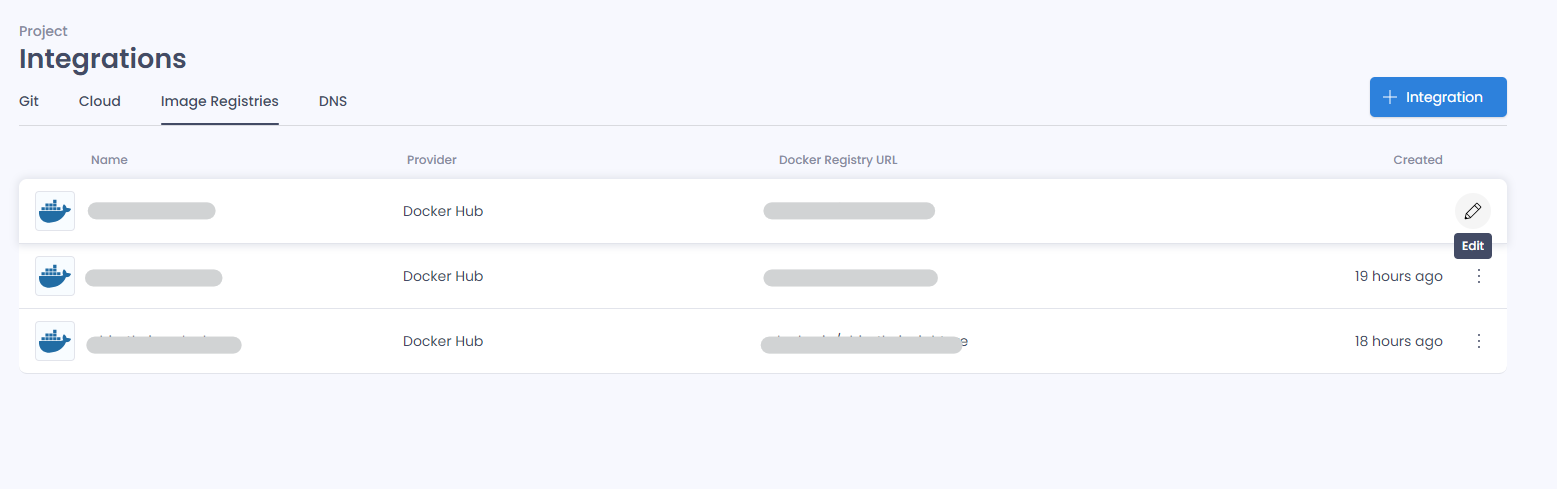Click the 19 hours ago timestamp

point(1399,276)
